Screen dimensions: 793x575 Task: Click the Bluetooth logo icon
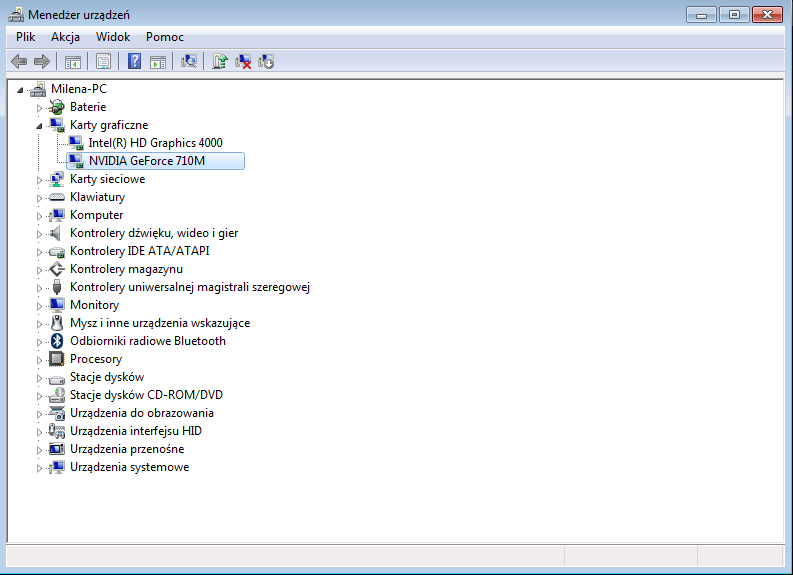[57, 341]
